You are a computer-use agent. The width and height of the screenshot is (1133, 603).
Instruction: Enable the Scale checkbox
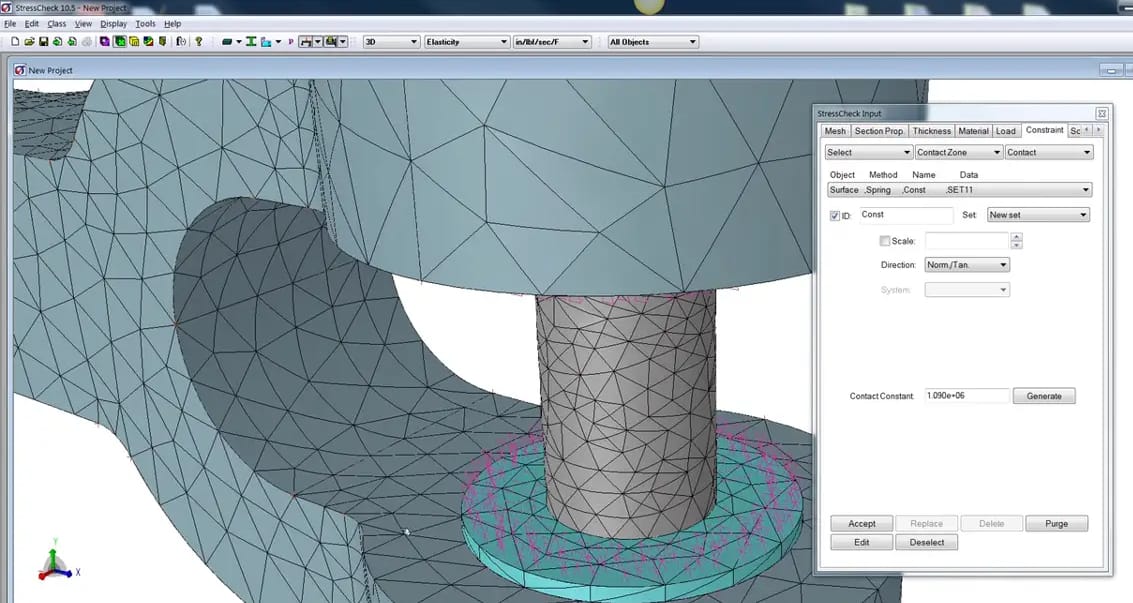point(884,241)
